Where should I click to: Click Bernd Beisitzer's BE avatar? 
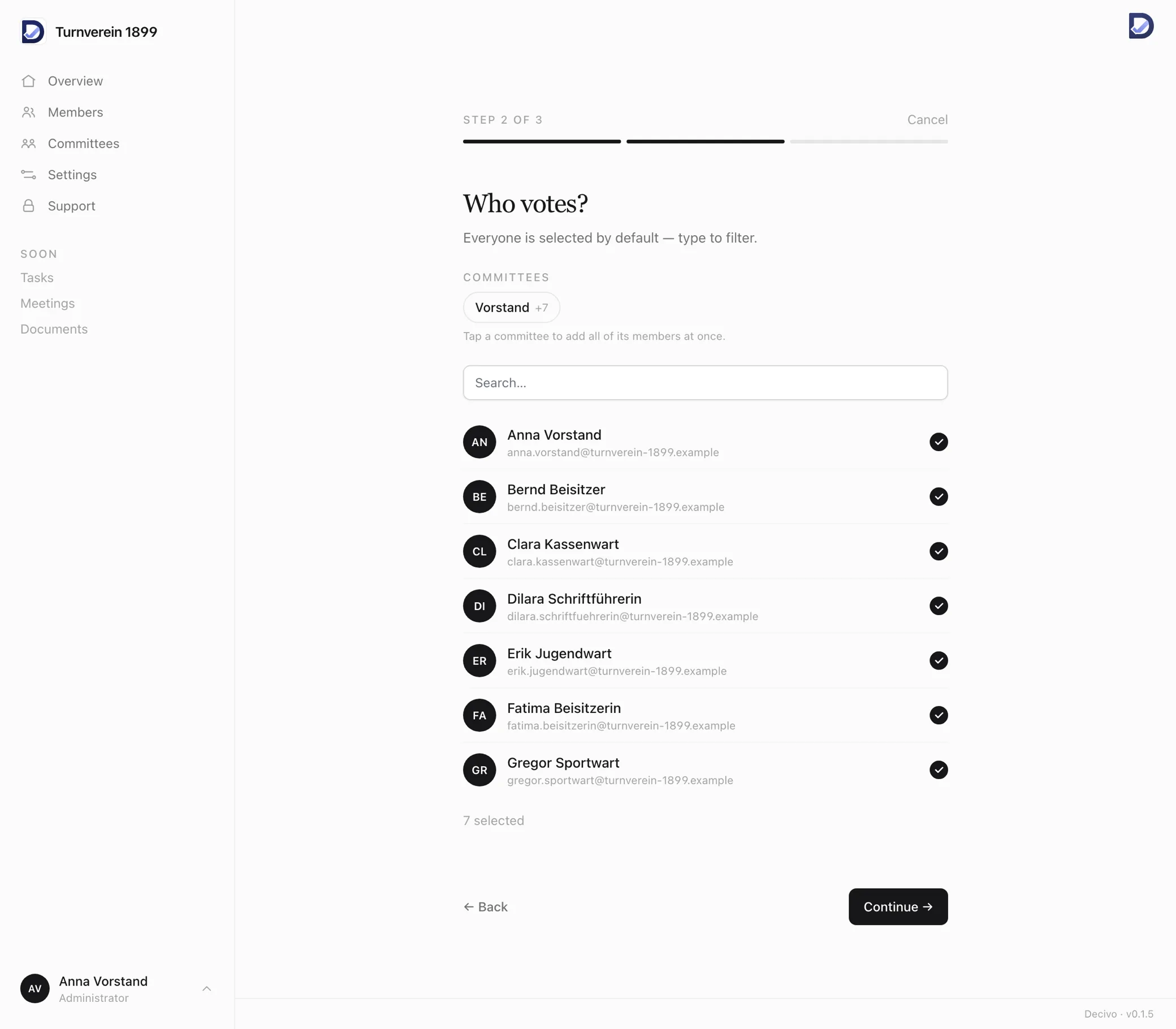479,497
